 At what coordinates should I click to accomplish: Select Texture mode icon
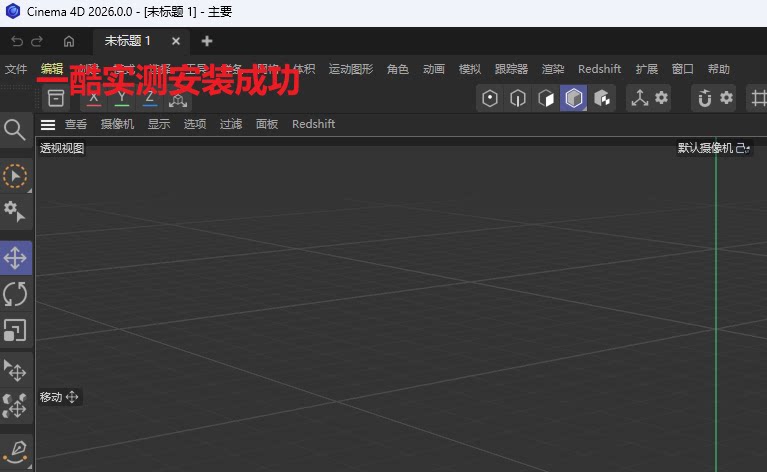click(602, 98)
